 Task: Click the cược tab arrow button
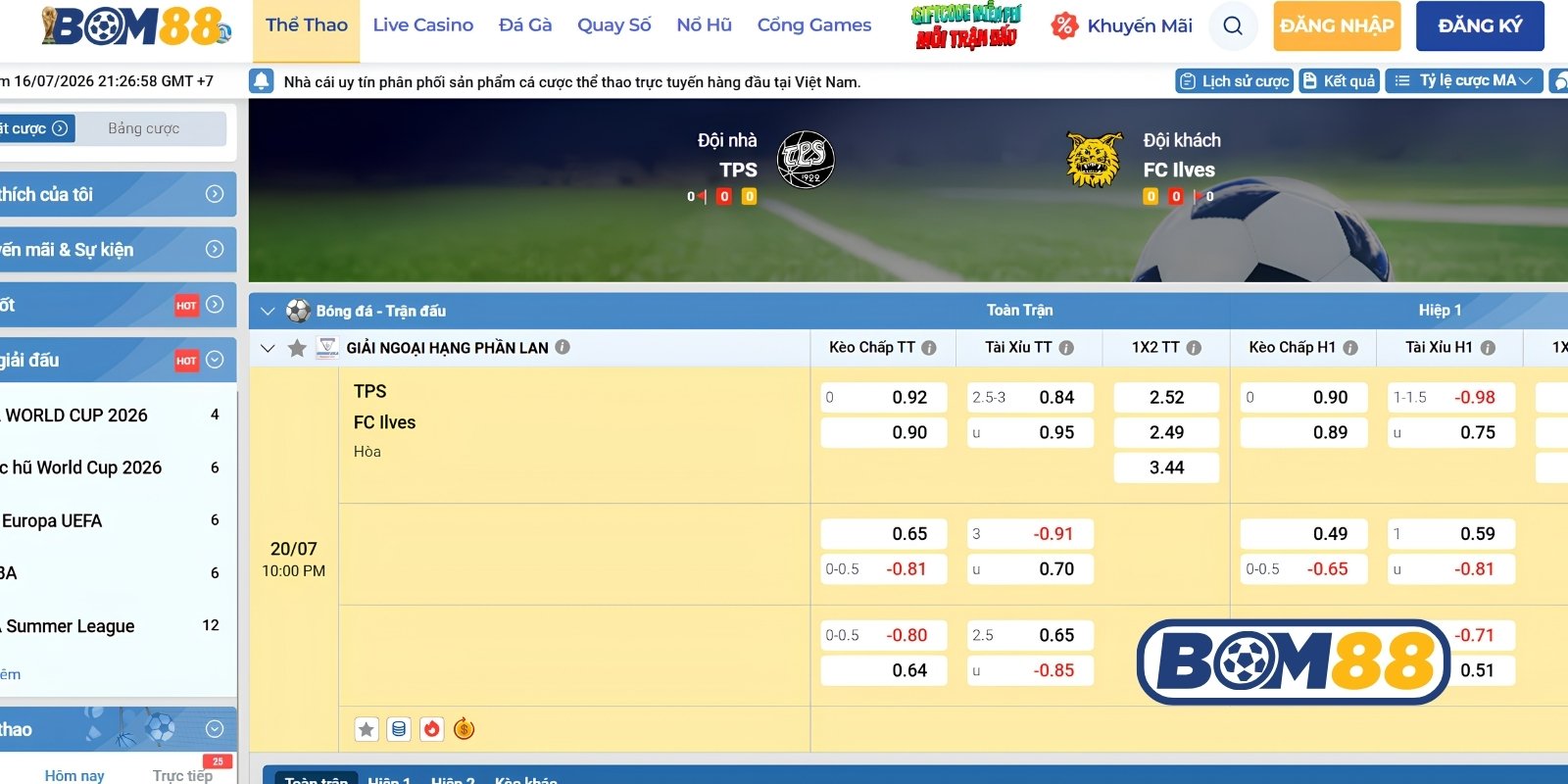[x=60, y=128]
